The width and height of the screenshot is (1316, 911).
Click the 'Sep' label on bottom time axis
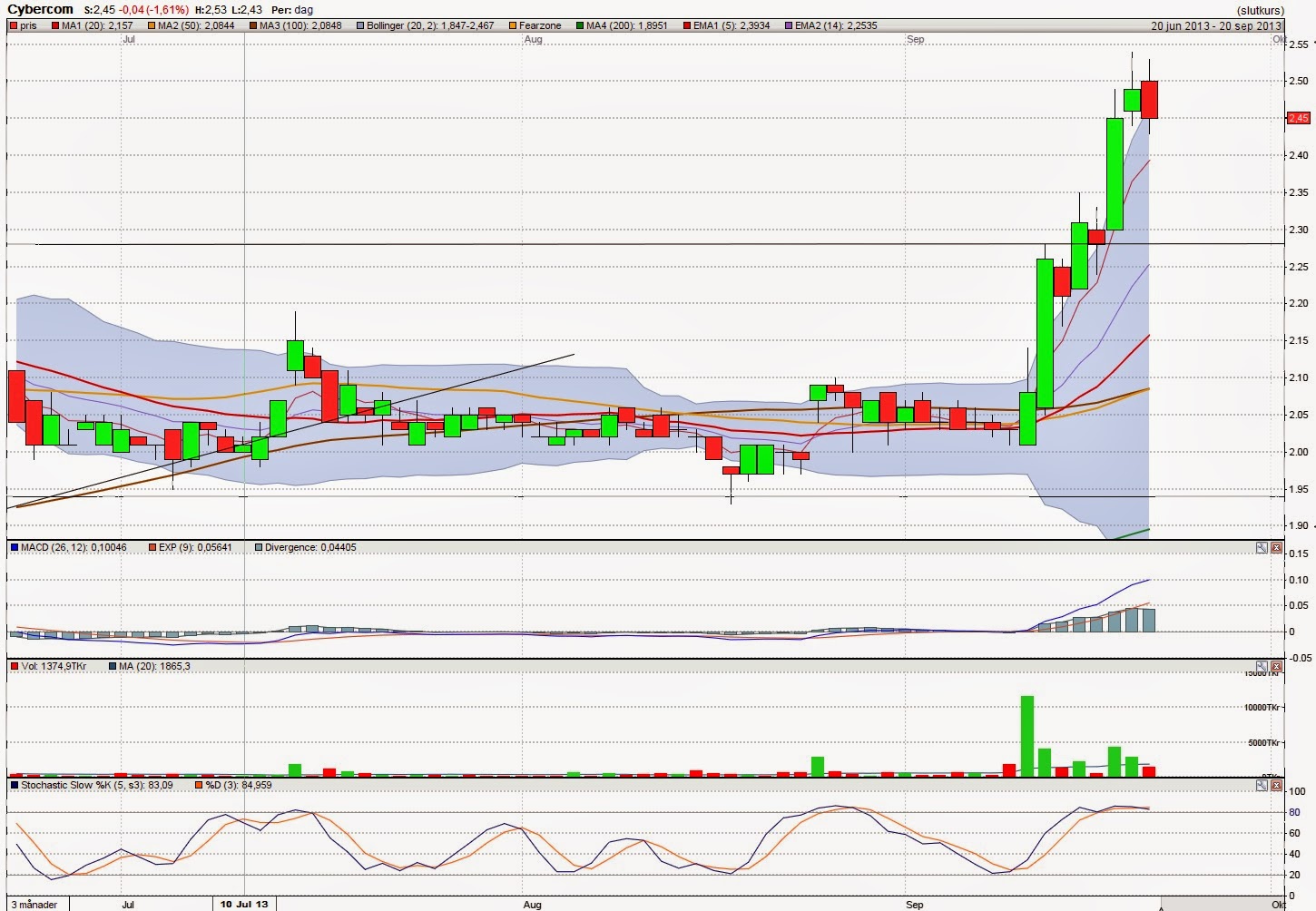coord(915,905)
